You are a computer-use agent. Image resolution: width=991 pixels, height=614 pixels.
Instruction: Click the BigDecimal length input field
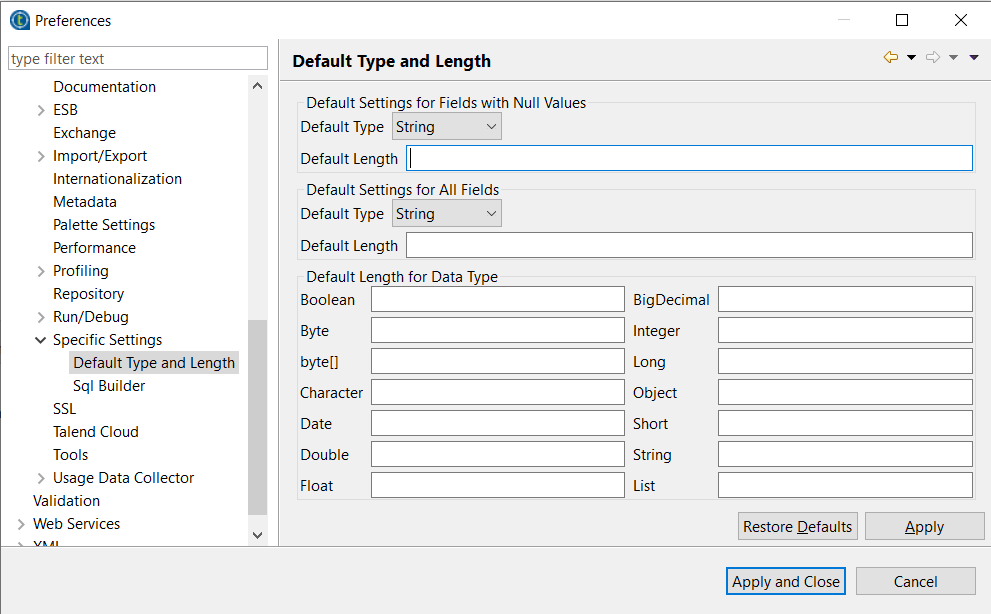845,299
